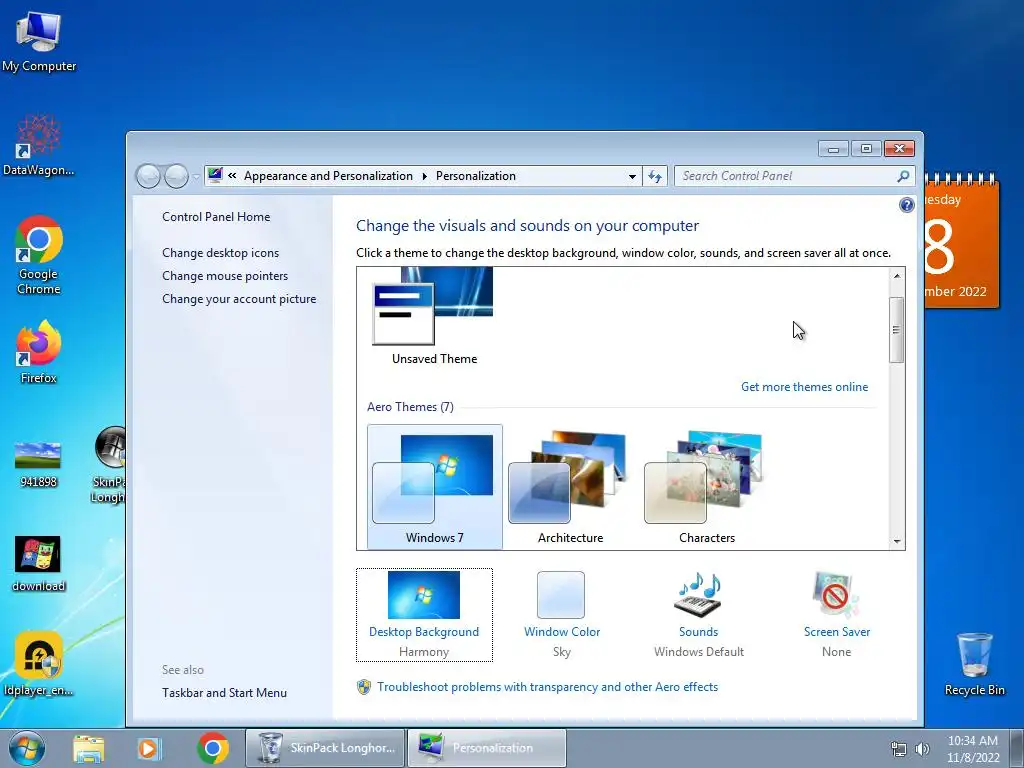Open Change your account picture link
The width and height of the screenshot is (1024, 768).
point(239,298)
